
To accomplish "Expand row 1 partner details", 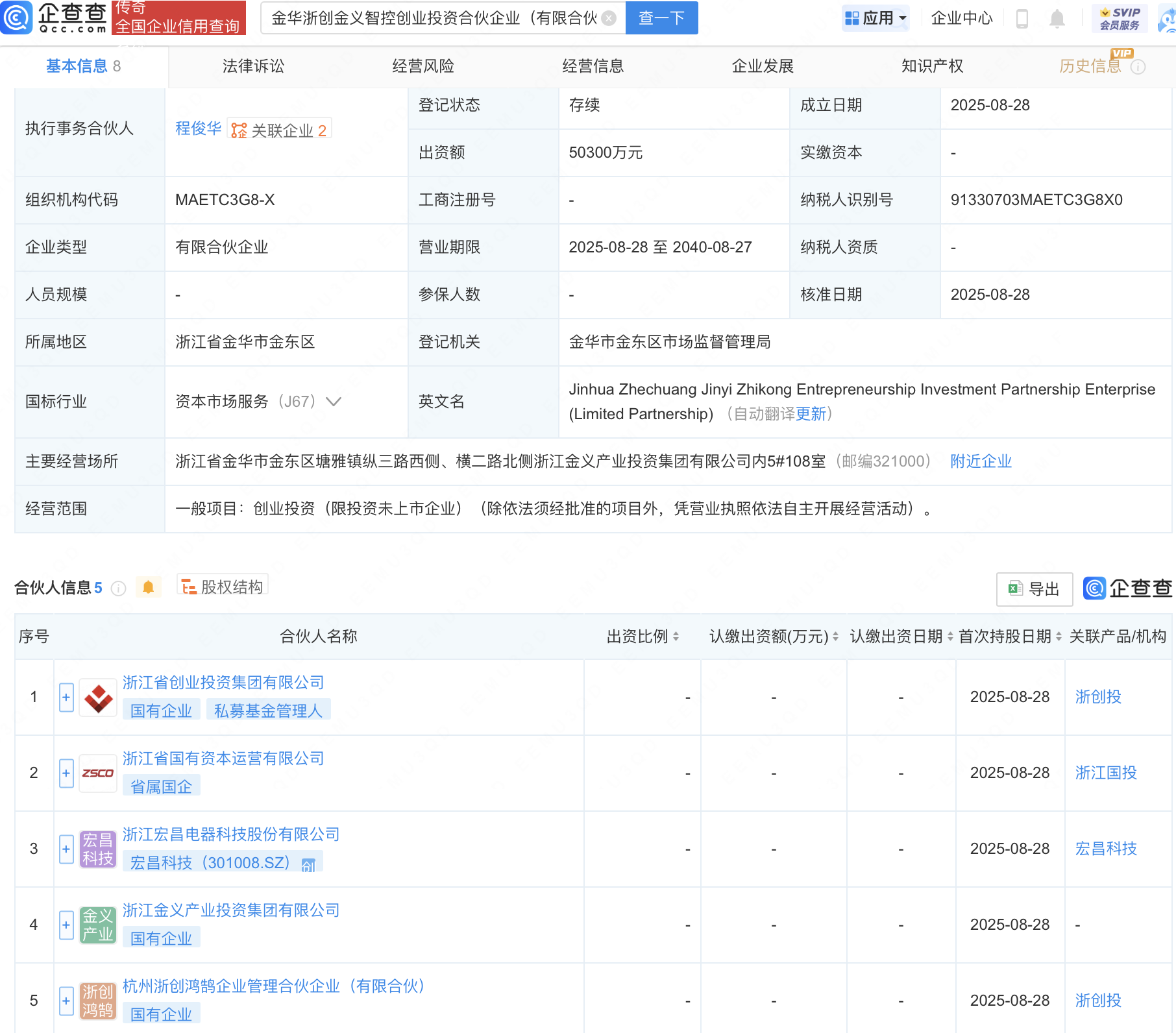I will tap(66, 698).
